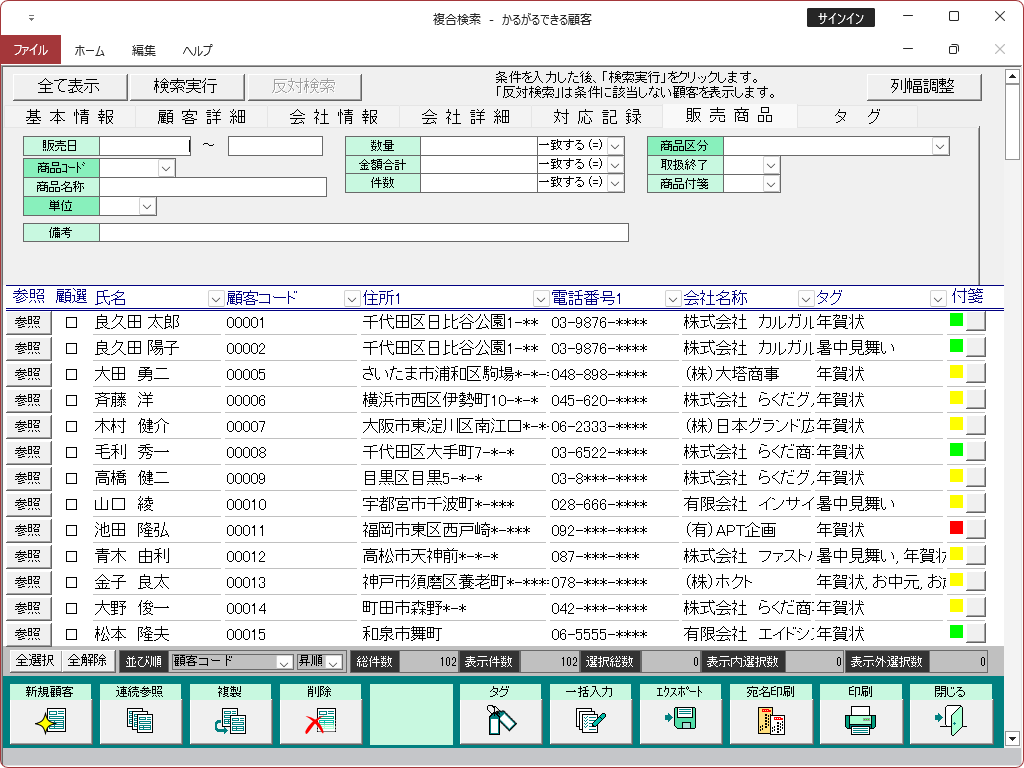Screen dimensions: 1024x768
Task: Check the row checkbox for 松本 隆夫
Action: (71, 634)
